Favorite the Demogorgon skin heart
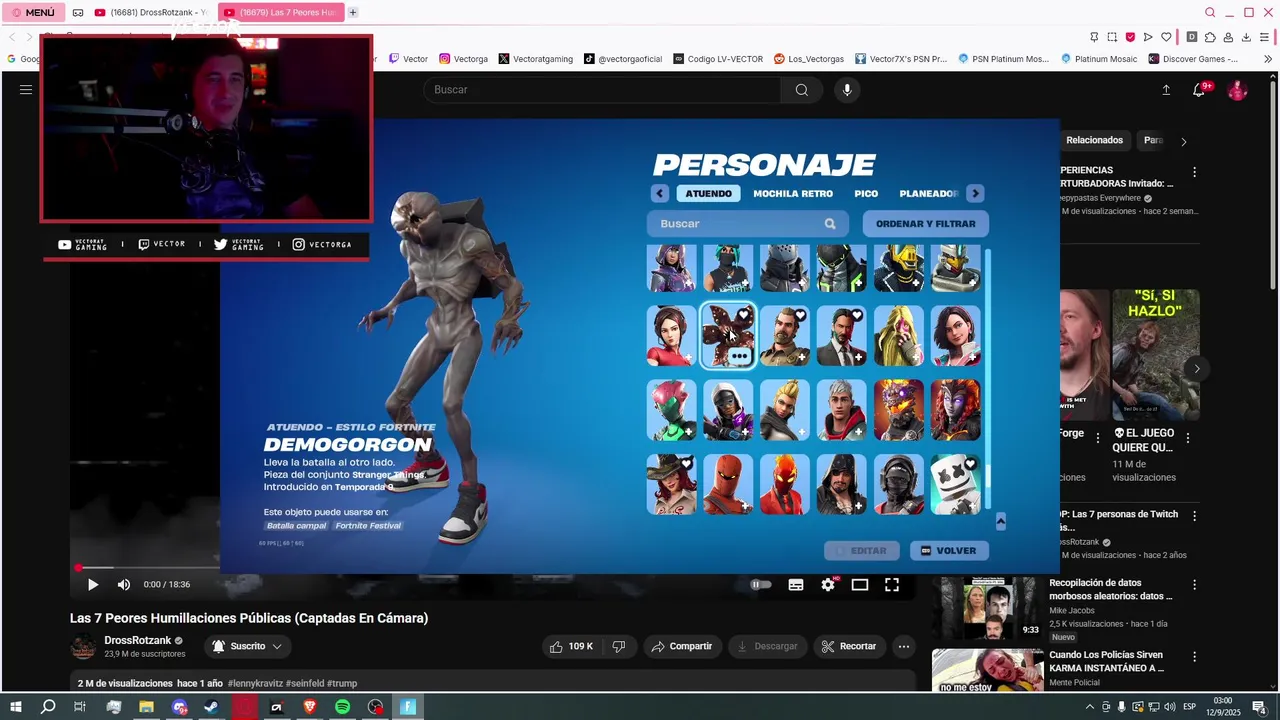The image size is (1280, 720). coord(743,315)
